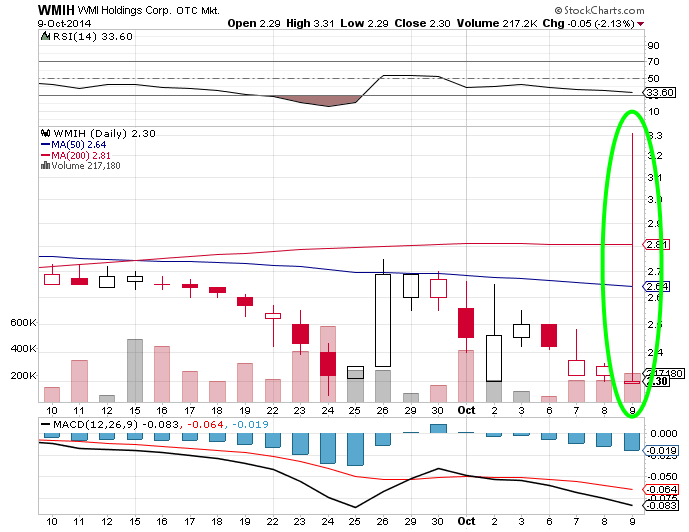
Task: Click the red line marker before MA(200)
Action: coord(45,155)
